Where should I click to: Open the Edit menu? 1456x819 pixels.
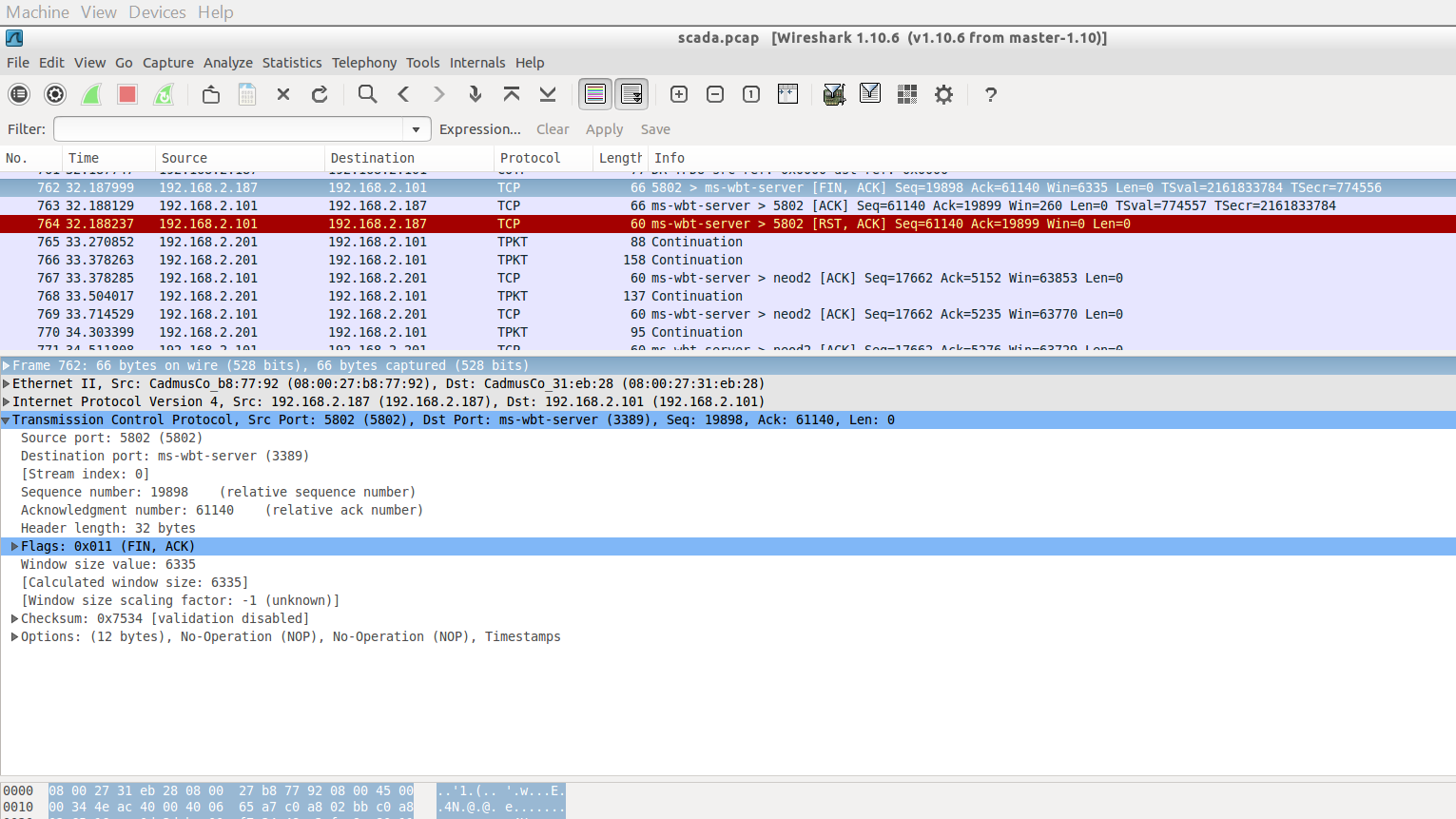tap(51, 63)
